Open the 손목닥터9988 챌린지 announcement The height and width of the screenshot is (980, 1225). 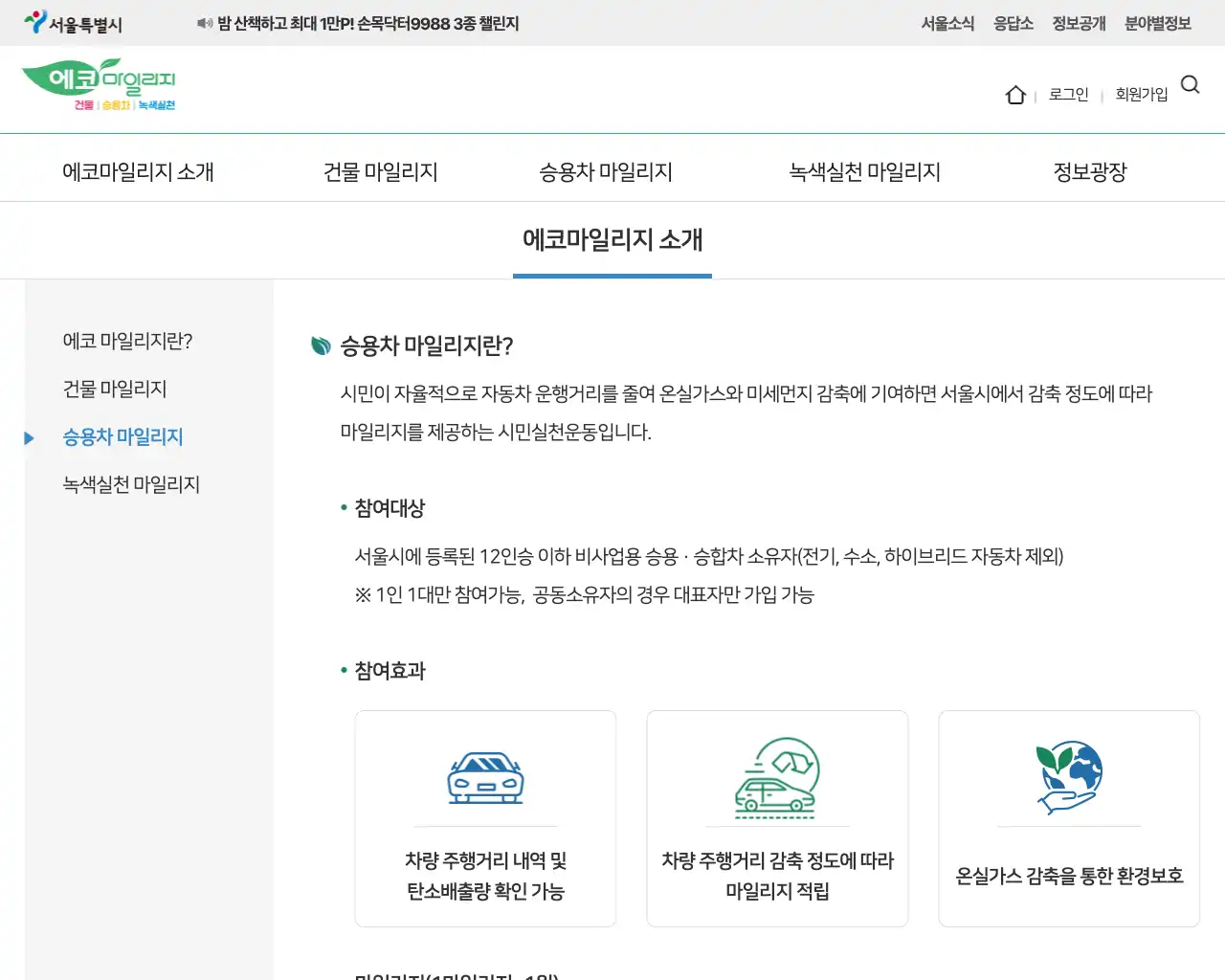(368, 23)
